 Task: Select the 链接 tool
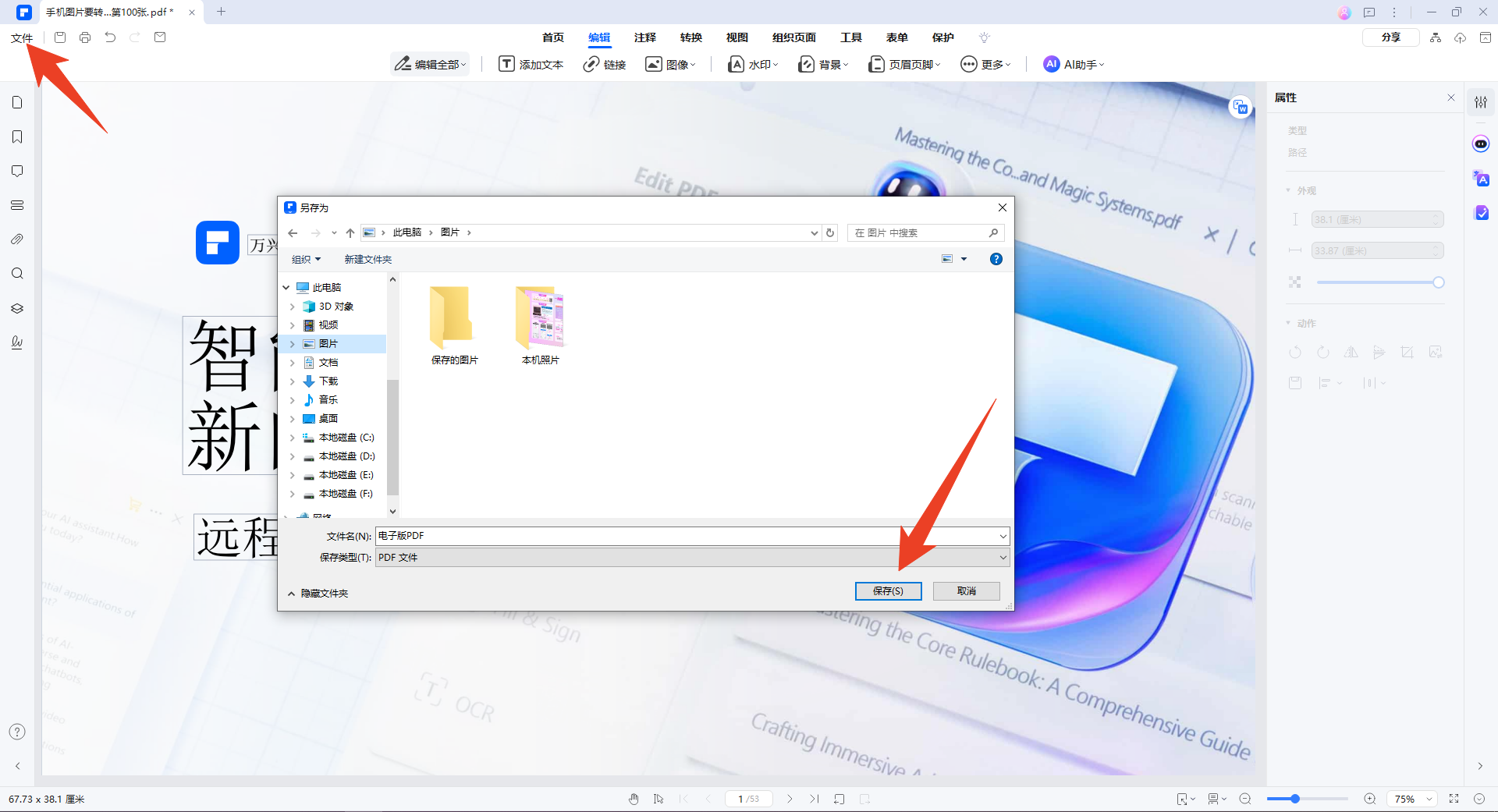[605, 64]
